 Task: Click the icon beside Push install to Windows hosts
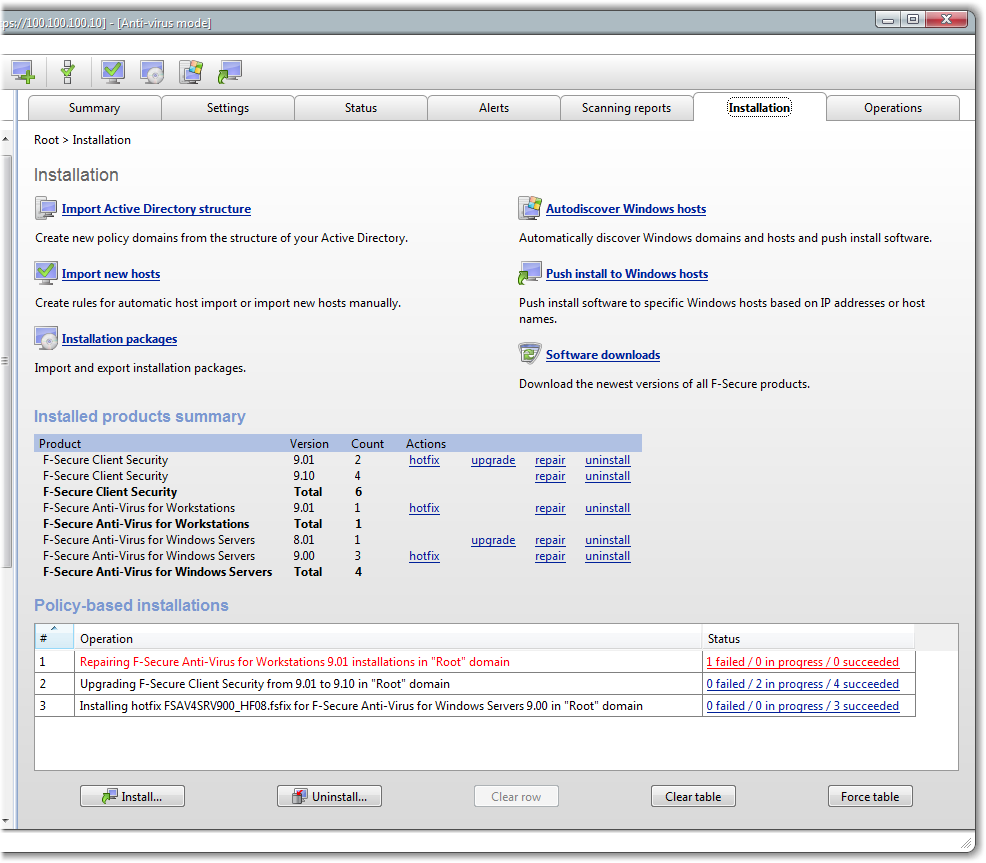tap(529, 273)
